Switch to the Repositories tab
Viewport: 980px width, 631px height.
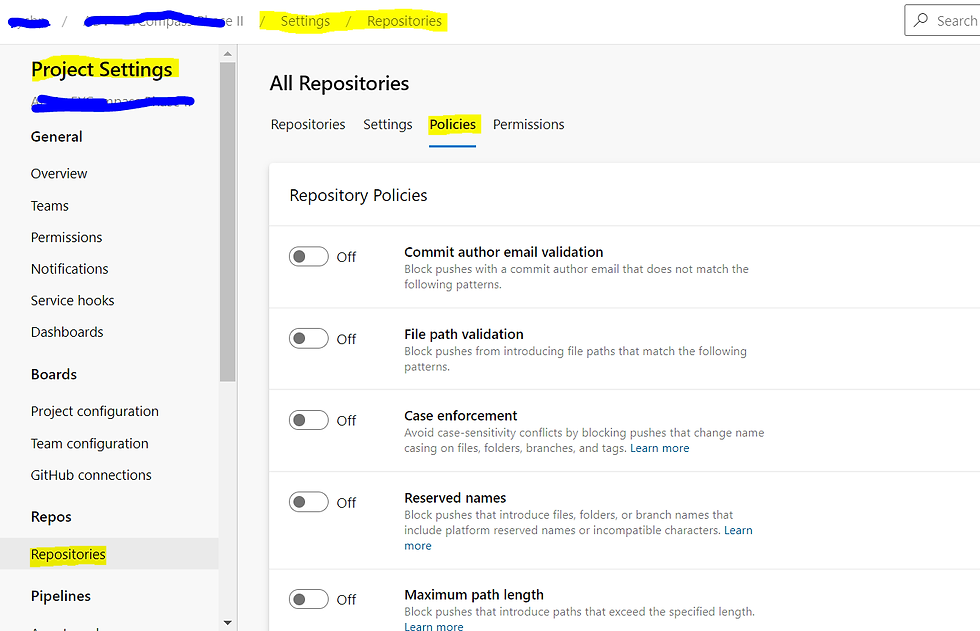coord(308,124)
